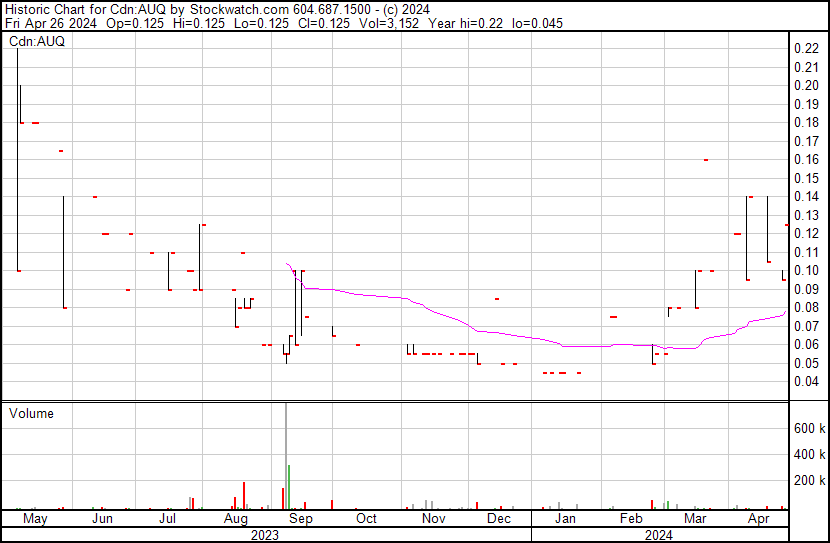Click the 0.22 price axis label

click(806, 49)
